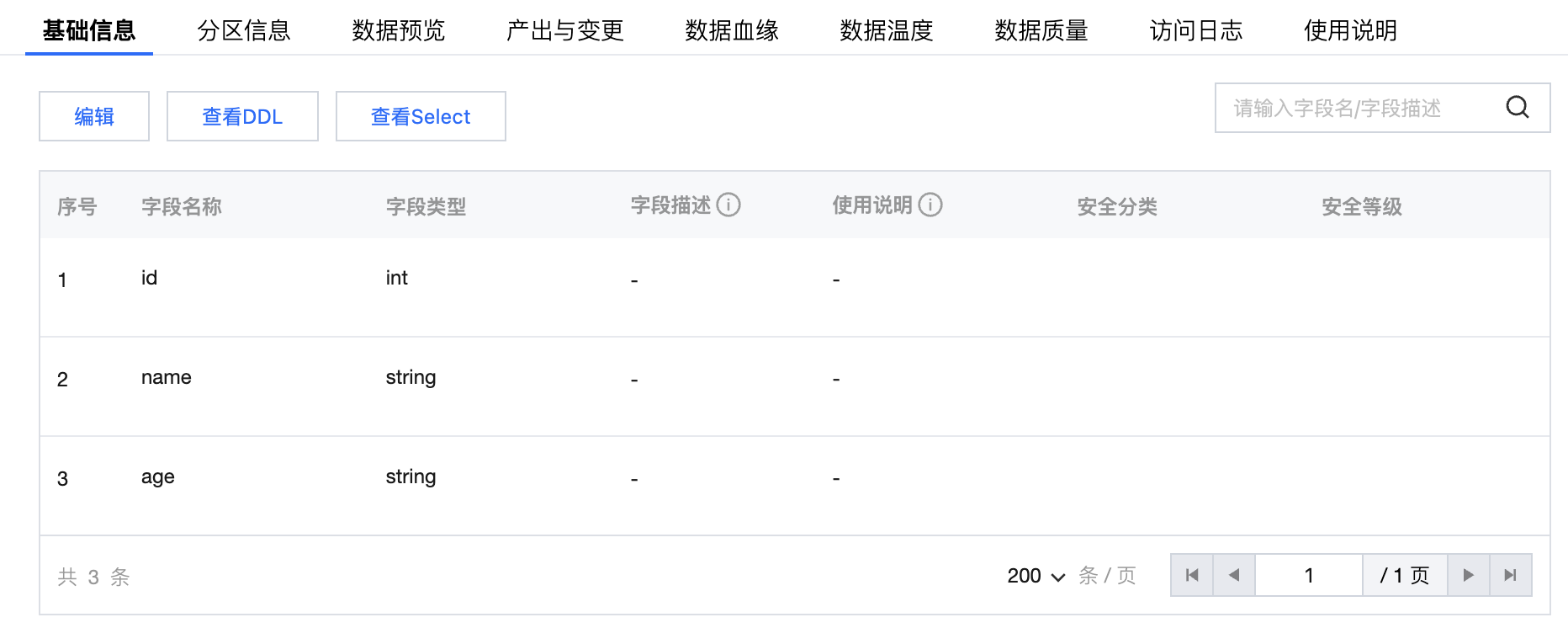This screenshot has height=628, width=1568.
Task: Open the 200 per-page size dropdown
Action: pos(1036,576)
